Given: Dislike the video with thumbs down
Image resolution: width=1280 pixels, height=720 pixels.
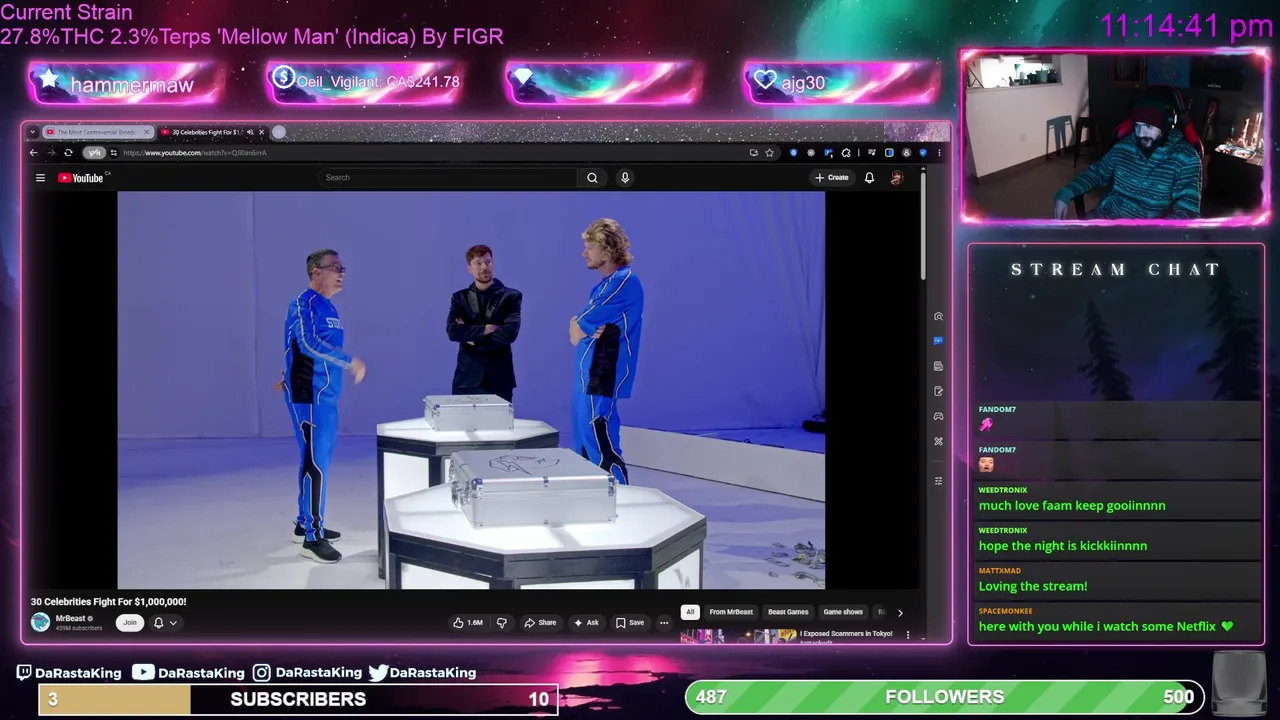Looking at the screenshot, I should [x=502, y=622].
